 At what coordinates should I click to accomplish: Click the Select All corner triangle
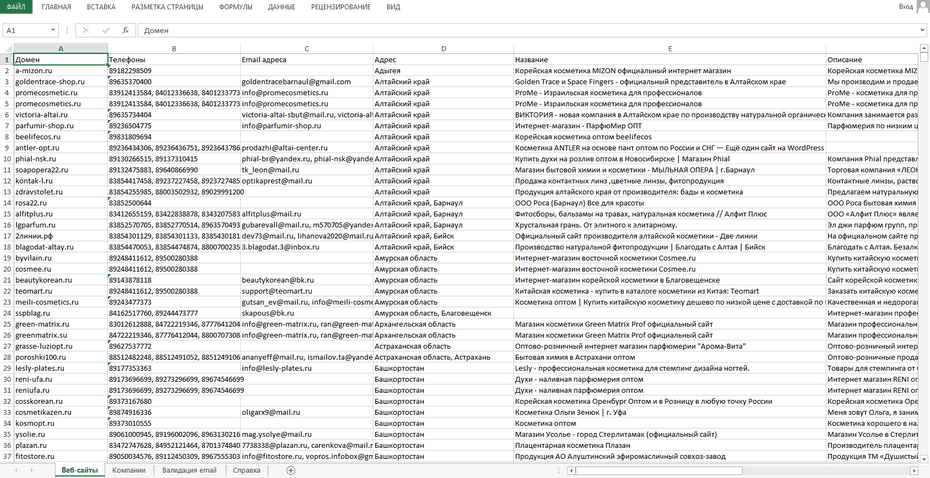[7, 48]
